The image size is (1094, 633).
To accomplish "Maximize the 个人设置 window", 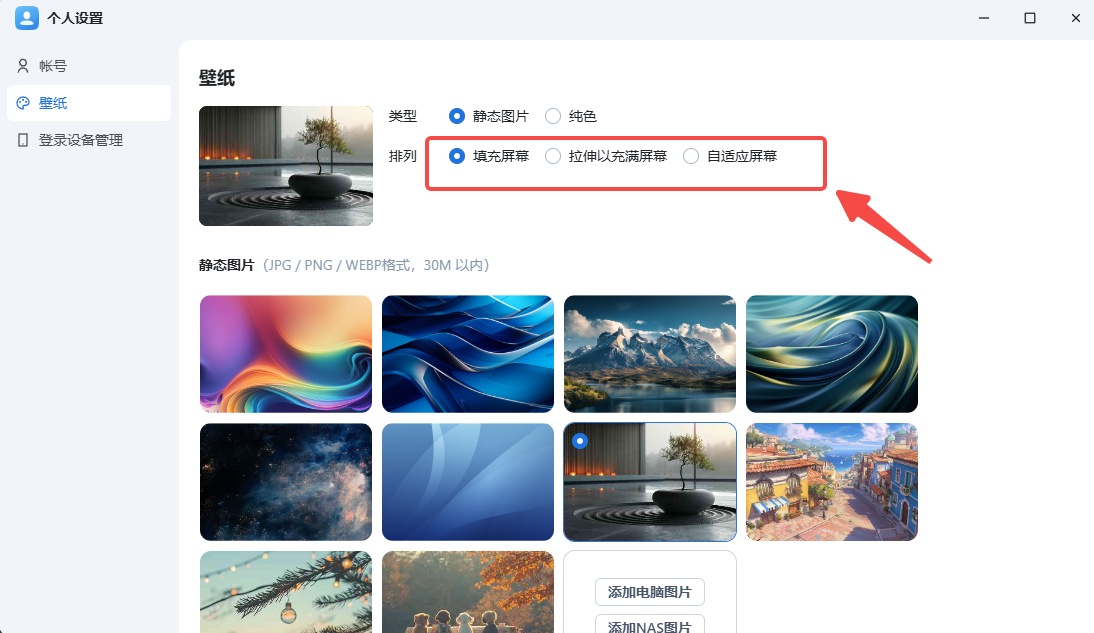I will pyautogui.click(x=1030, y=18).
